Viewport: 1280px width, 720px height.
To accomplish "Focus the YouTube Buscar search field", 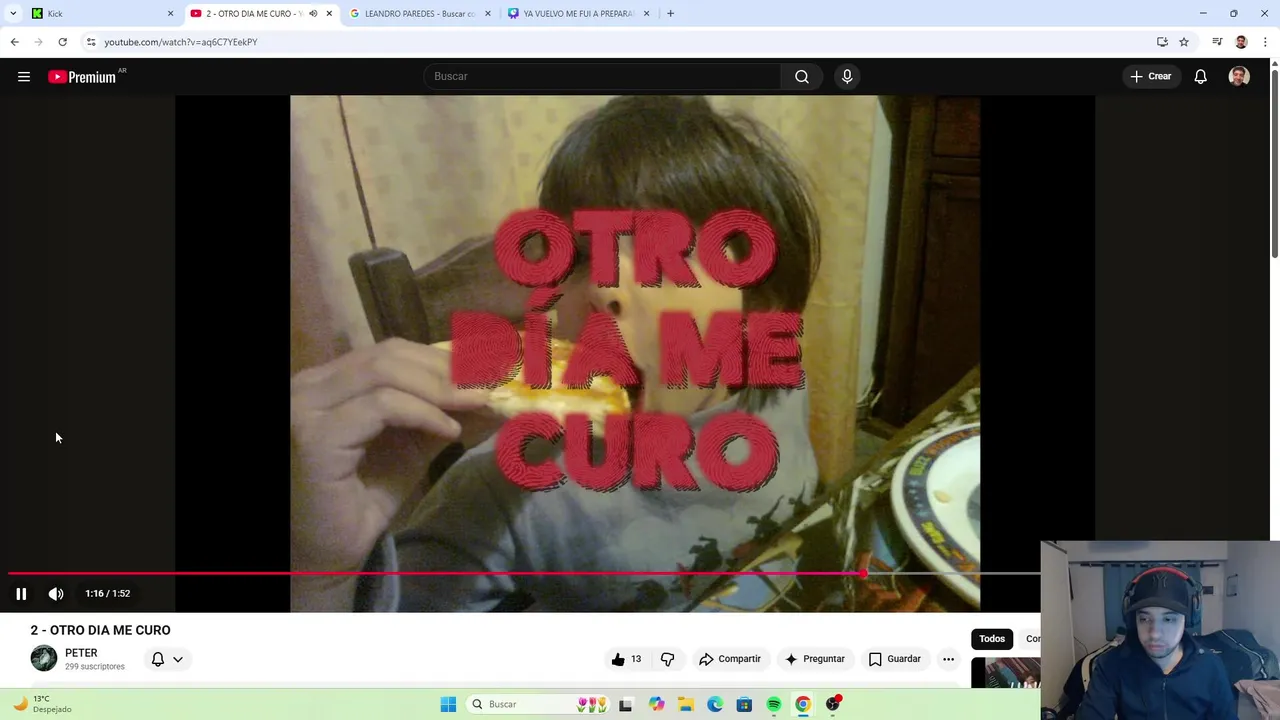I will click(603, 76).
